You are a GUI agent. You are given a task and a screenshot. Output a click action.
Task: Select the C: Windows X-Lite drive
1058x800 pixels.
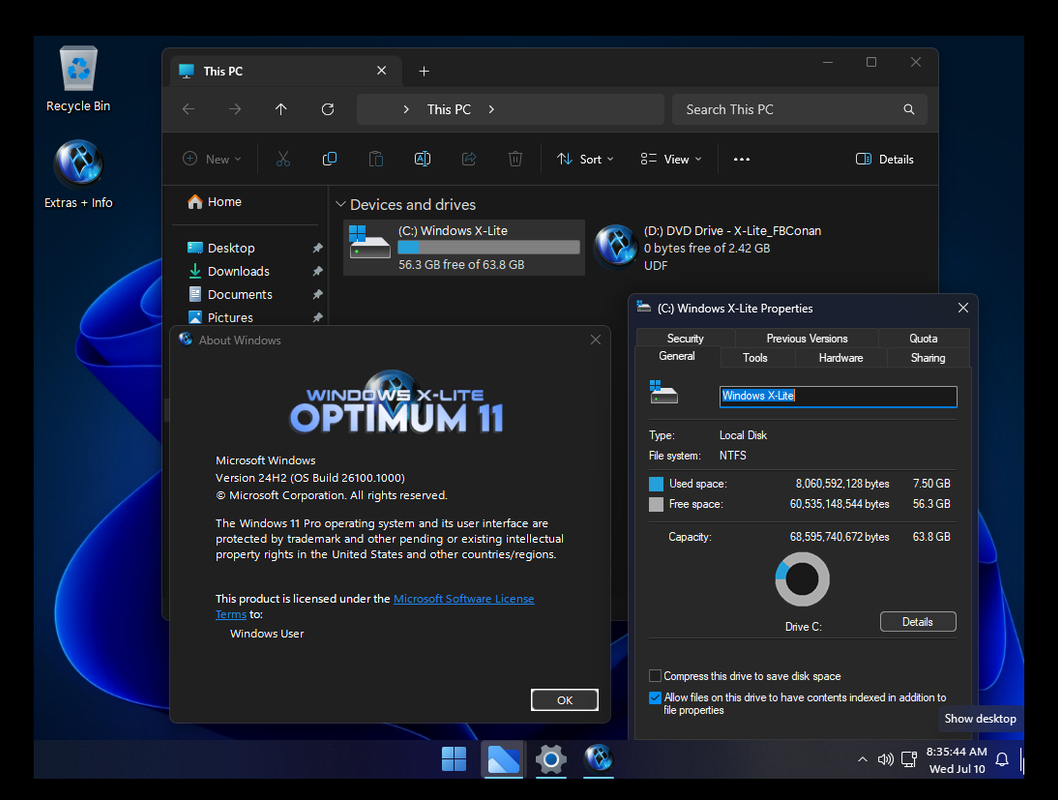464,248
